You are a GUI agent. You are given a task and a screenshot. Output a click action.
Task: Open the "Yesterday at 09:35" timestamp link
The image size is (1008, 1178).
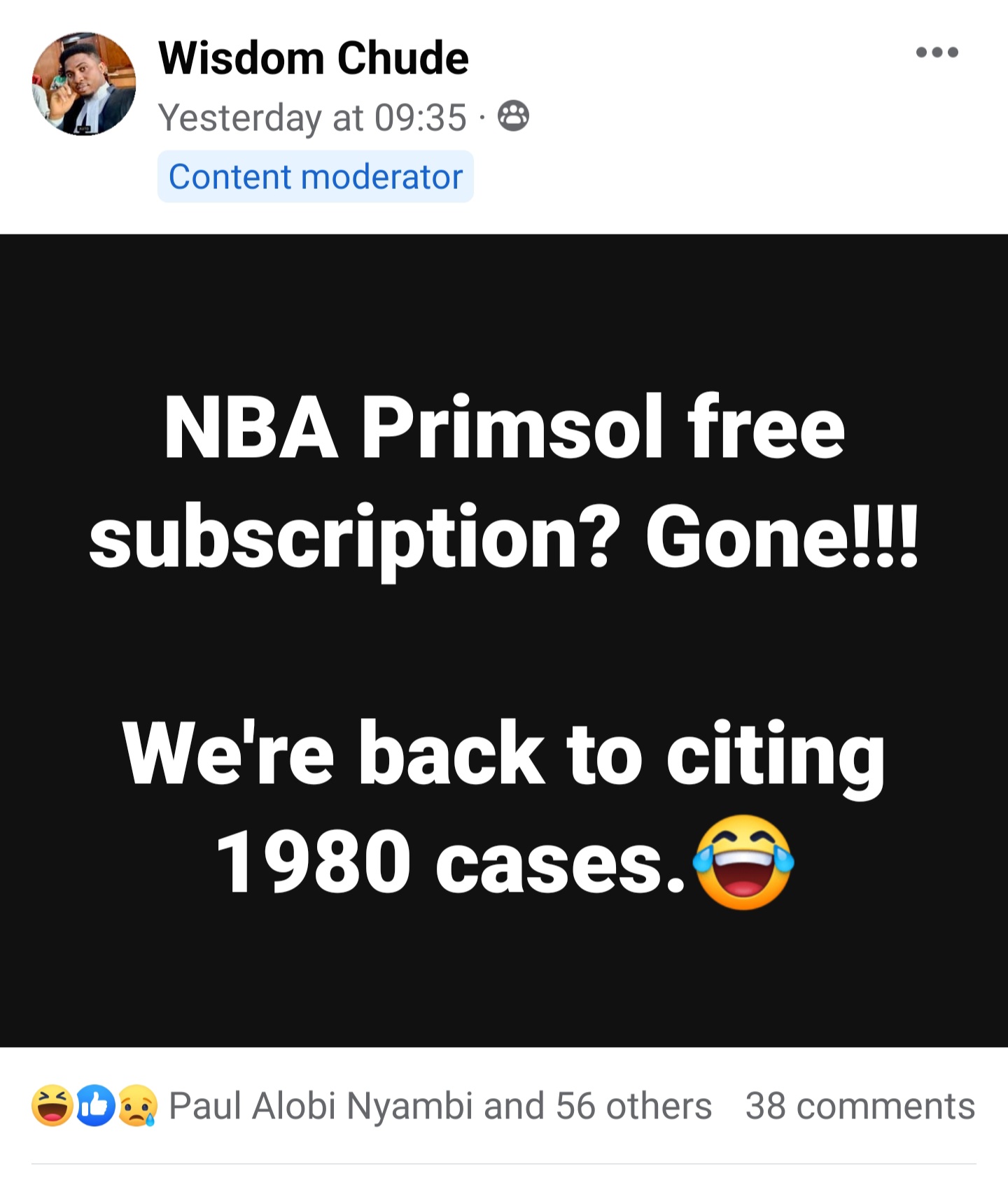(x=311, y=117)
